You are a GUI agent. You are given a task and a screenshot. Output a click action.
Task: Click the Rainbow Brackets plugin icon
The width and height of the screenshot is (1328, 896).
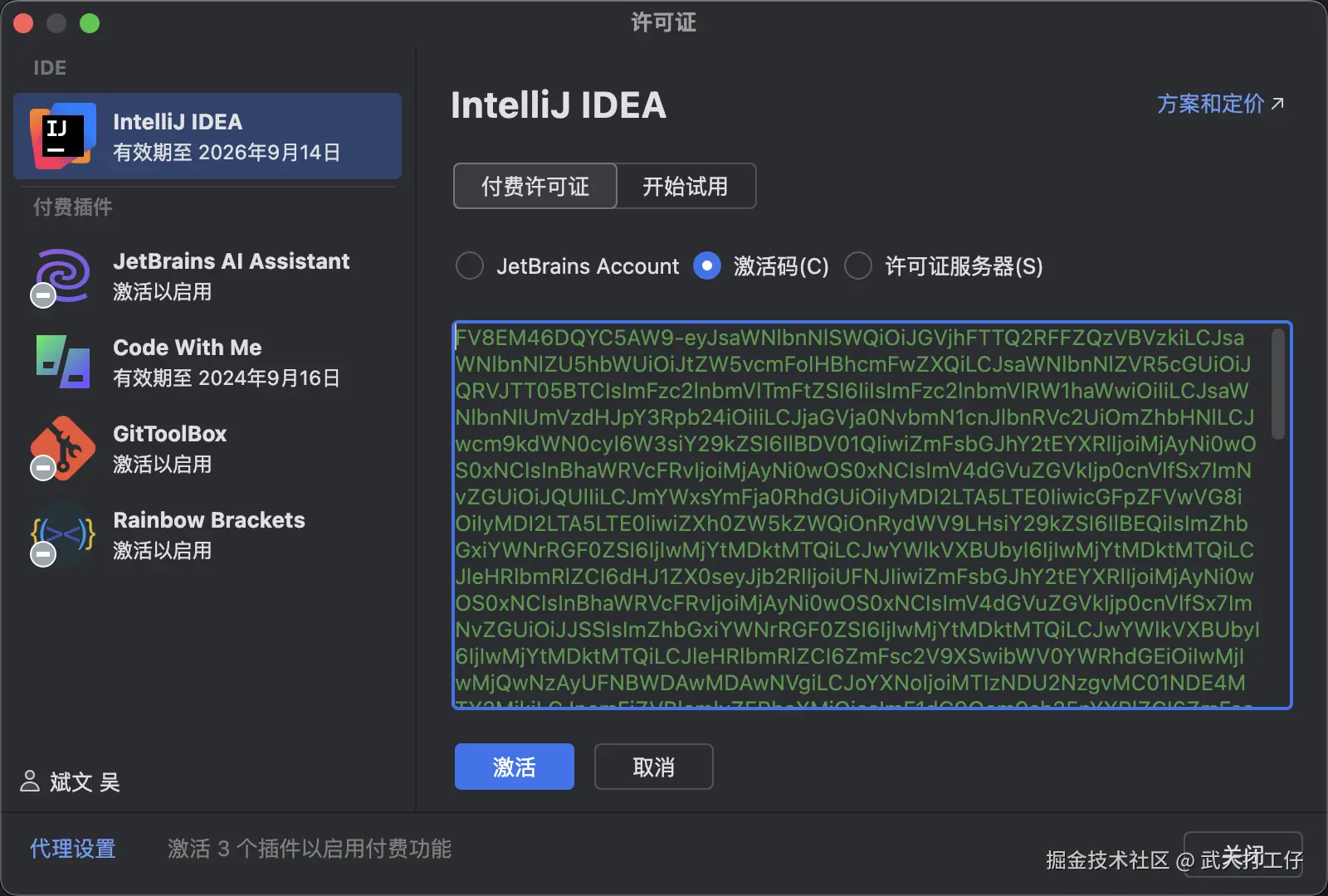63,534
